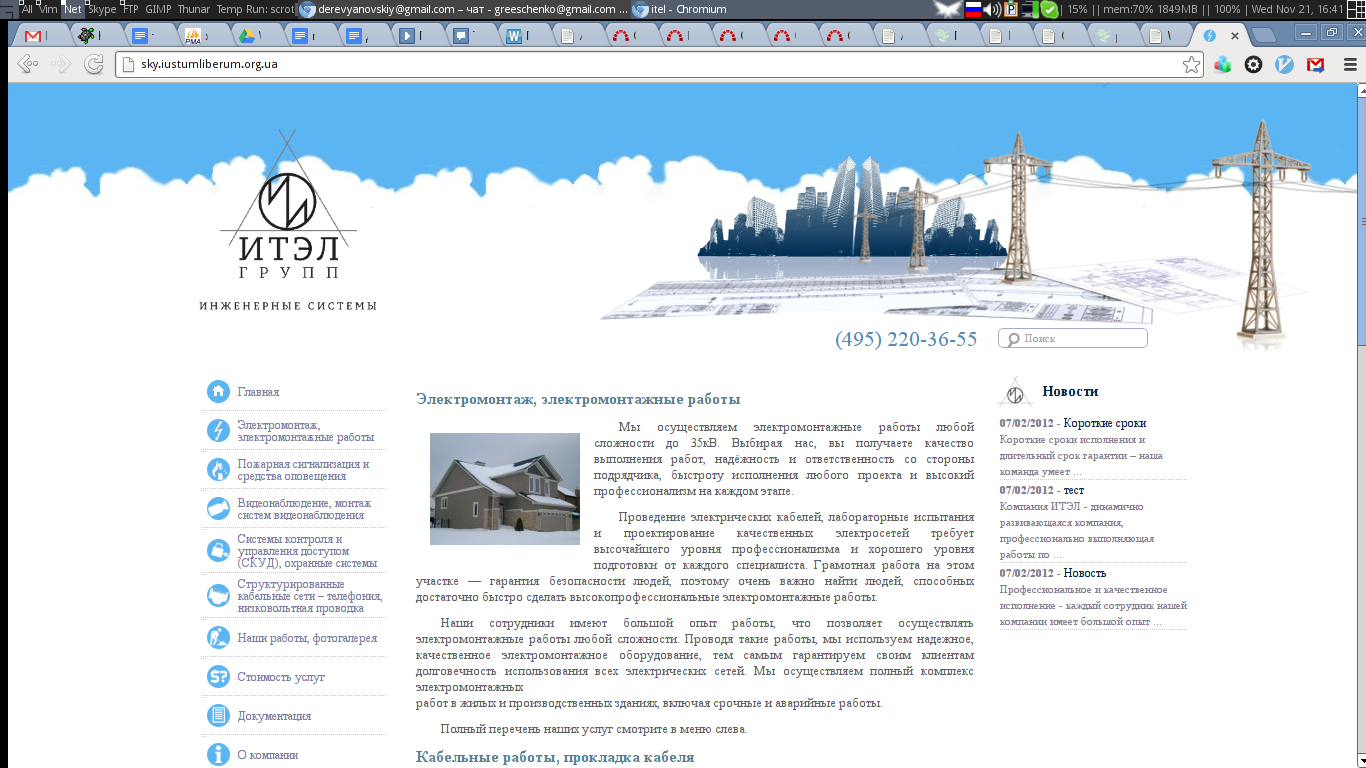This screenshot has height=768, width=1366.
Task: Click the dollar icon beside Стоимость услуг
Action: click(x=218, y=676)
